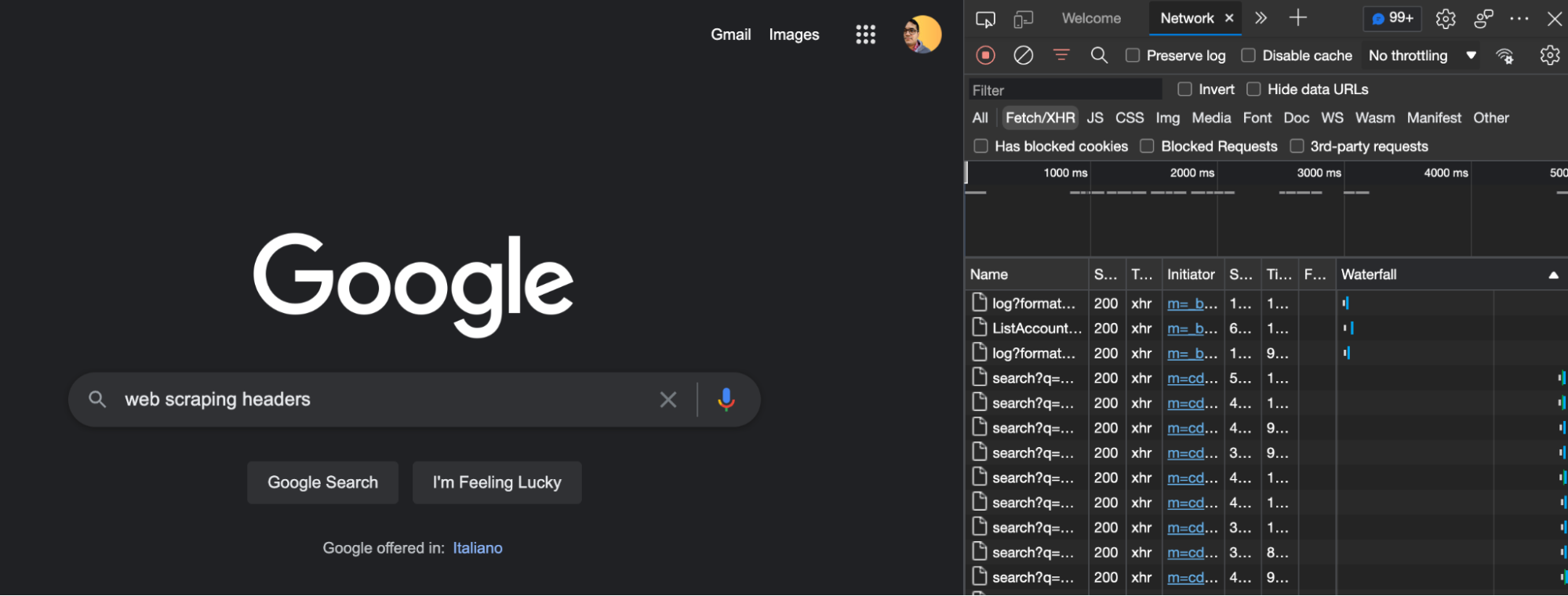Click the 2000 ms timeline overview marker
The image size is (1568, 596).
tap(1192, 173)
